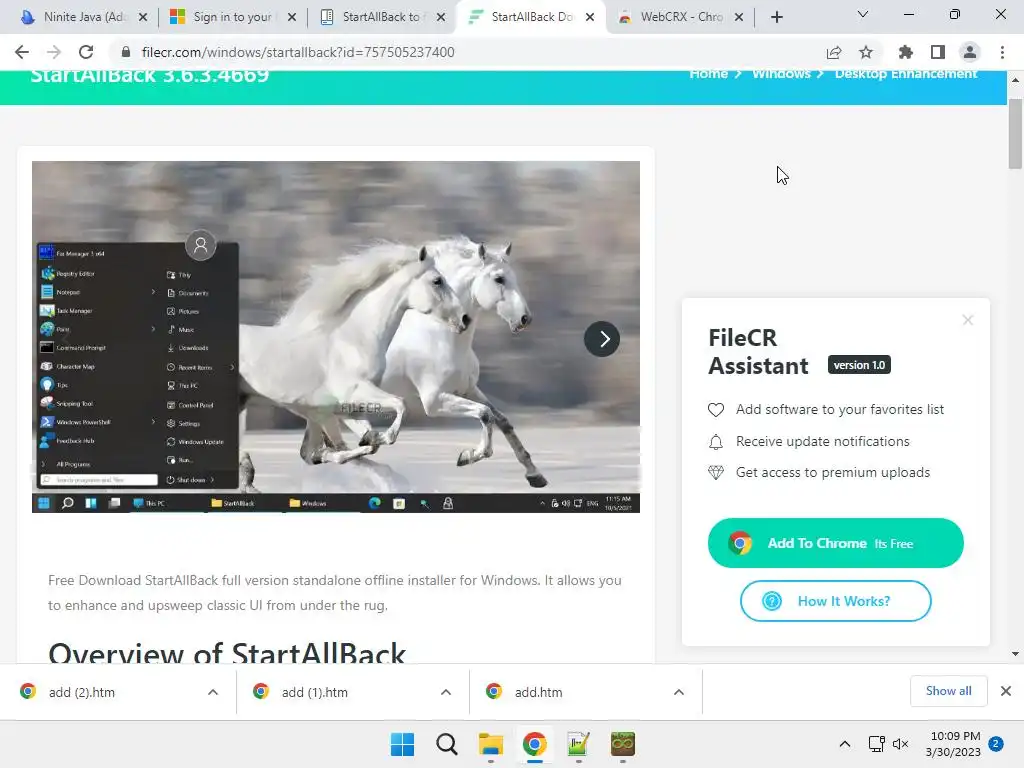
Task: Click the Get access to premium uploads text
Action: pyautogui.click(x=833, y=473)
